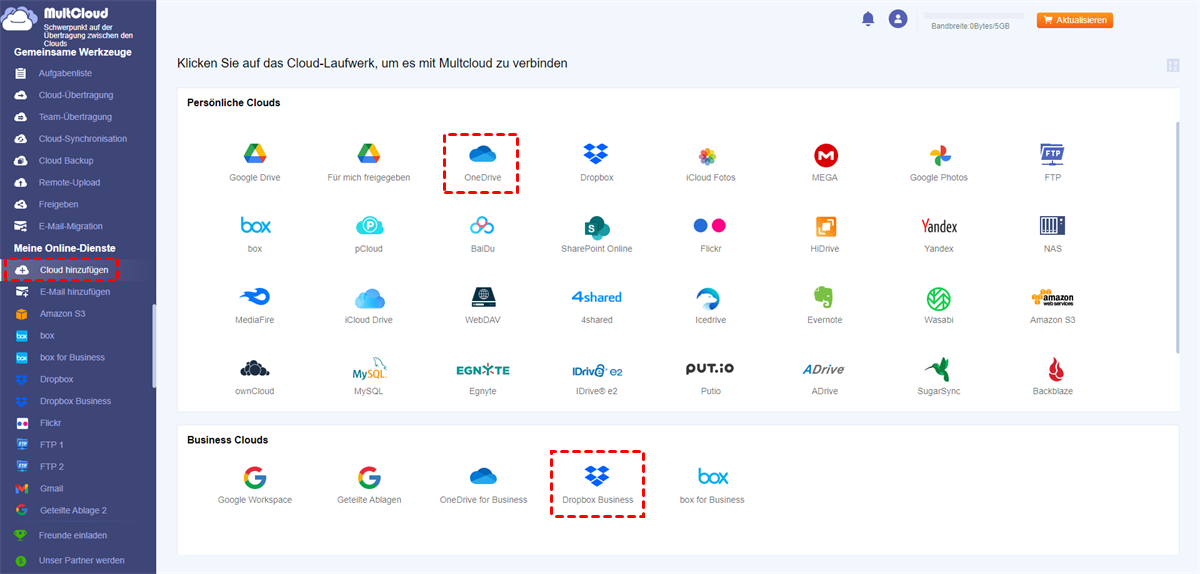Open FTP 2 in sidebar
The image size is (1200, 574).
[x=51, y=467]
